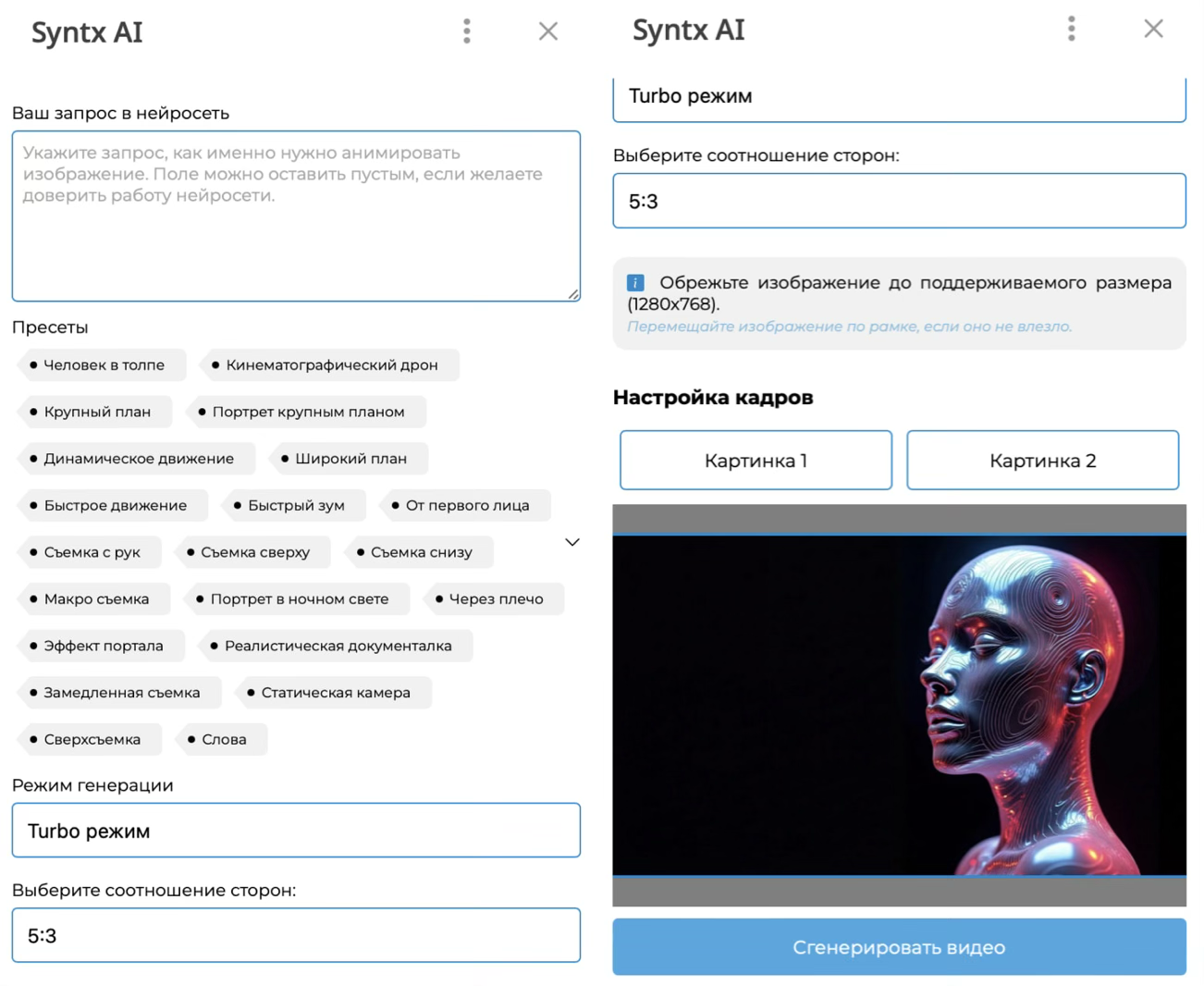Screen dimensions: 1204x986
Task: Open left aspect ratio 5:3 dropdown
Action: pyautogui.click(x=296, y=935)
